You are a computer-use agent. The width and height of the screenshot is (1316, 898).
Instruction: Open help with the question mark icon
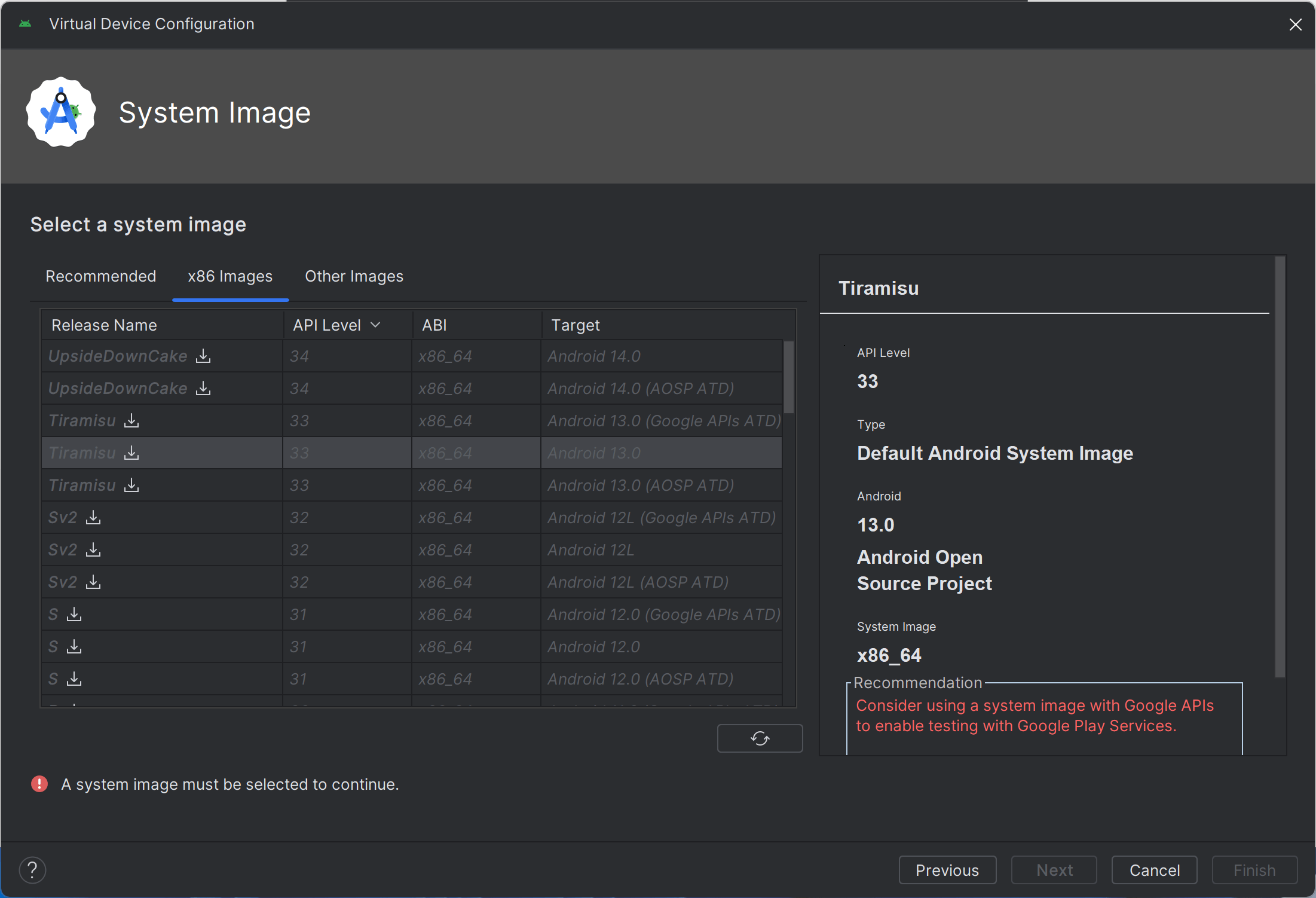[x=32, y=870]
